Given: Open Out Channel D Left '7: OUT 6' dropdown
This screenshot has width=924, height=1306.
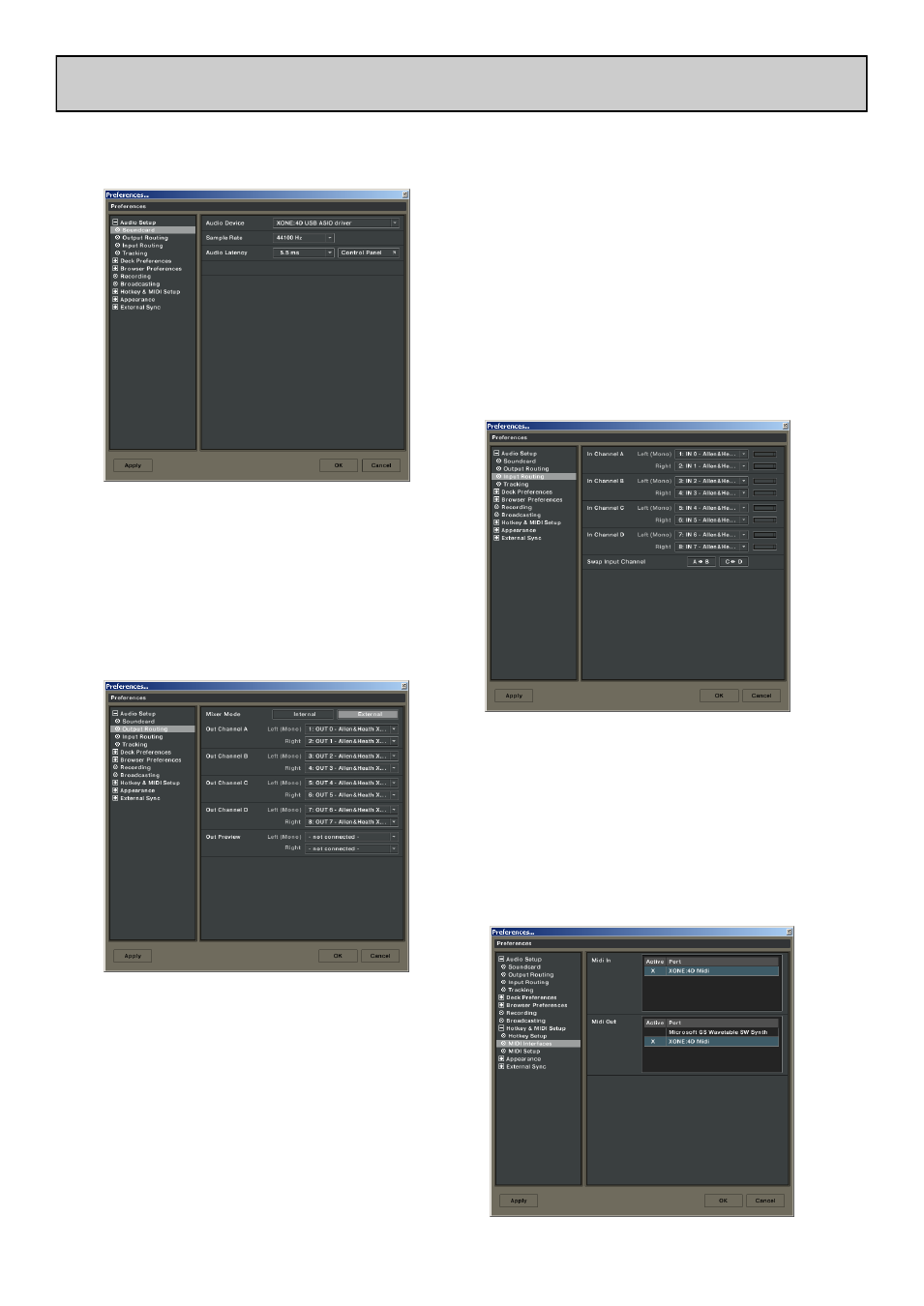Looking at the screenshot, I should click(352, 811).
